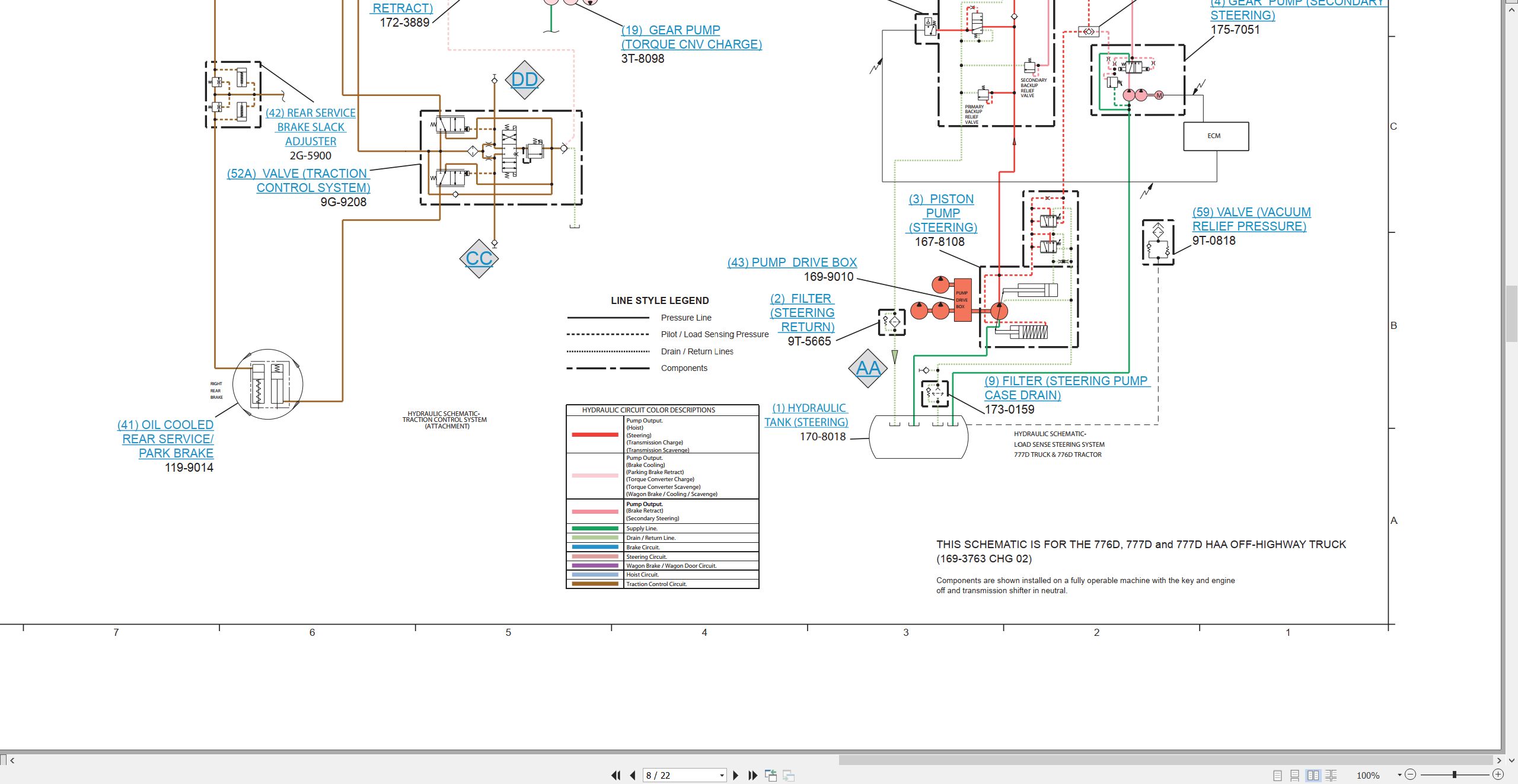Click the horizontal scrollbar left arrow

12,760
